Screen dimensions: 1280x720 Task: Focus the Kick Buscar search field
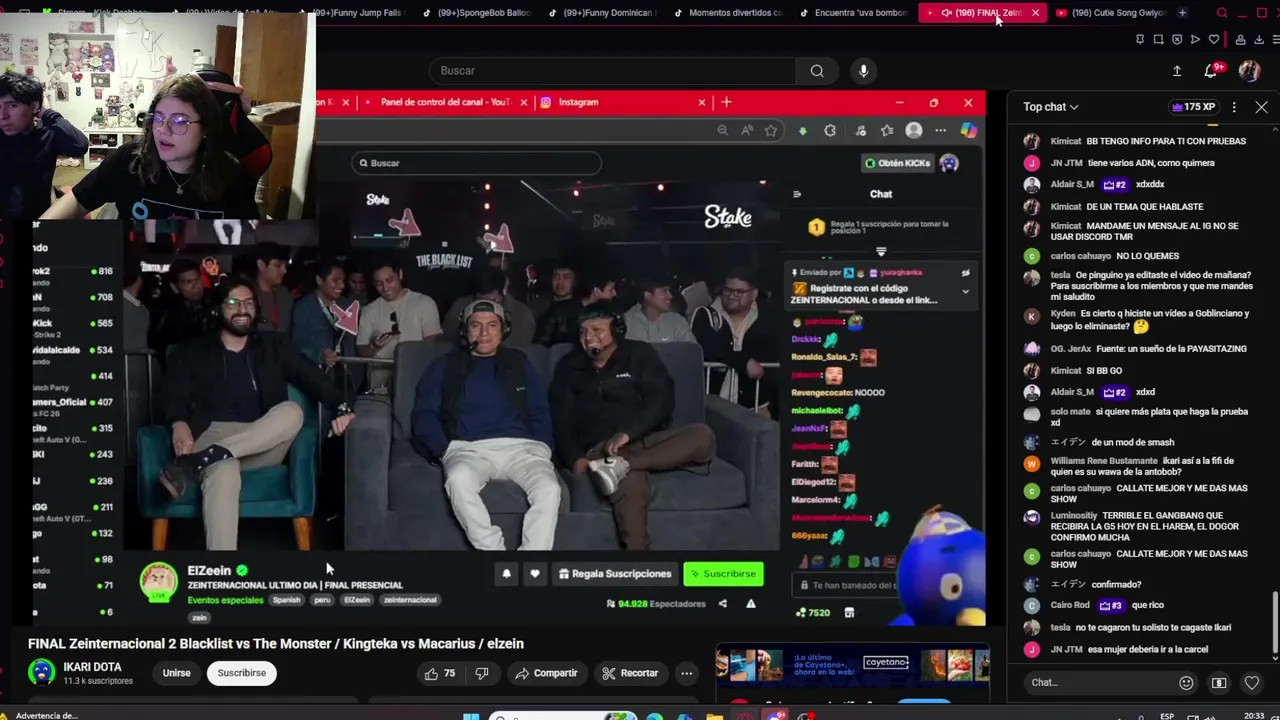click(x=476, y=163)
